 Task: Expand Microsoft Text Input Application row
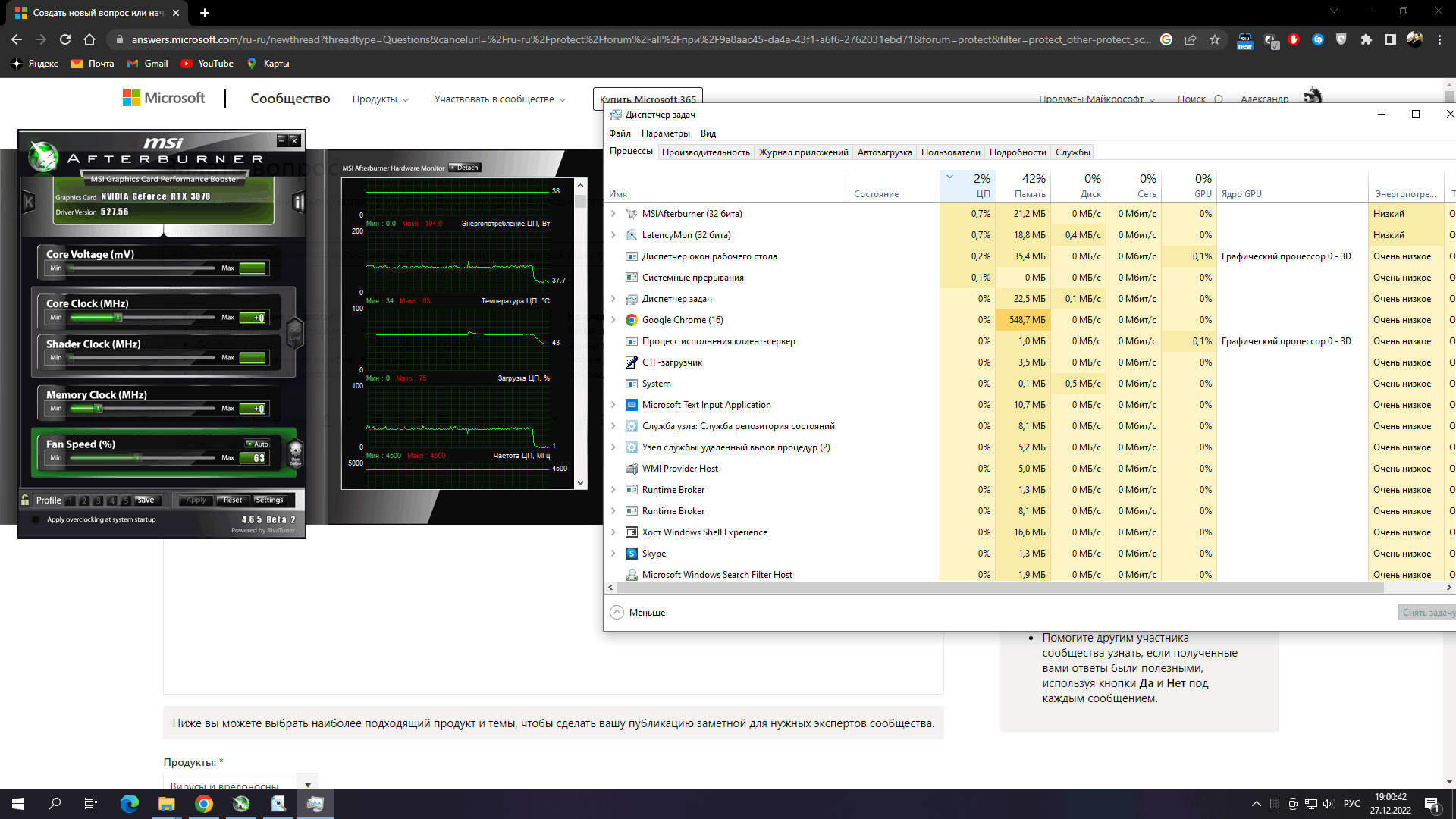(613, 405)
